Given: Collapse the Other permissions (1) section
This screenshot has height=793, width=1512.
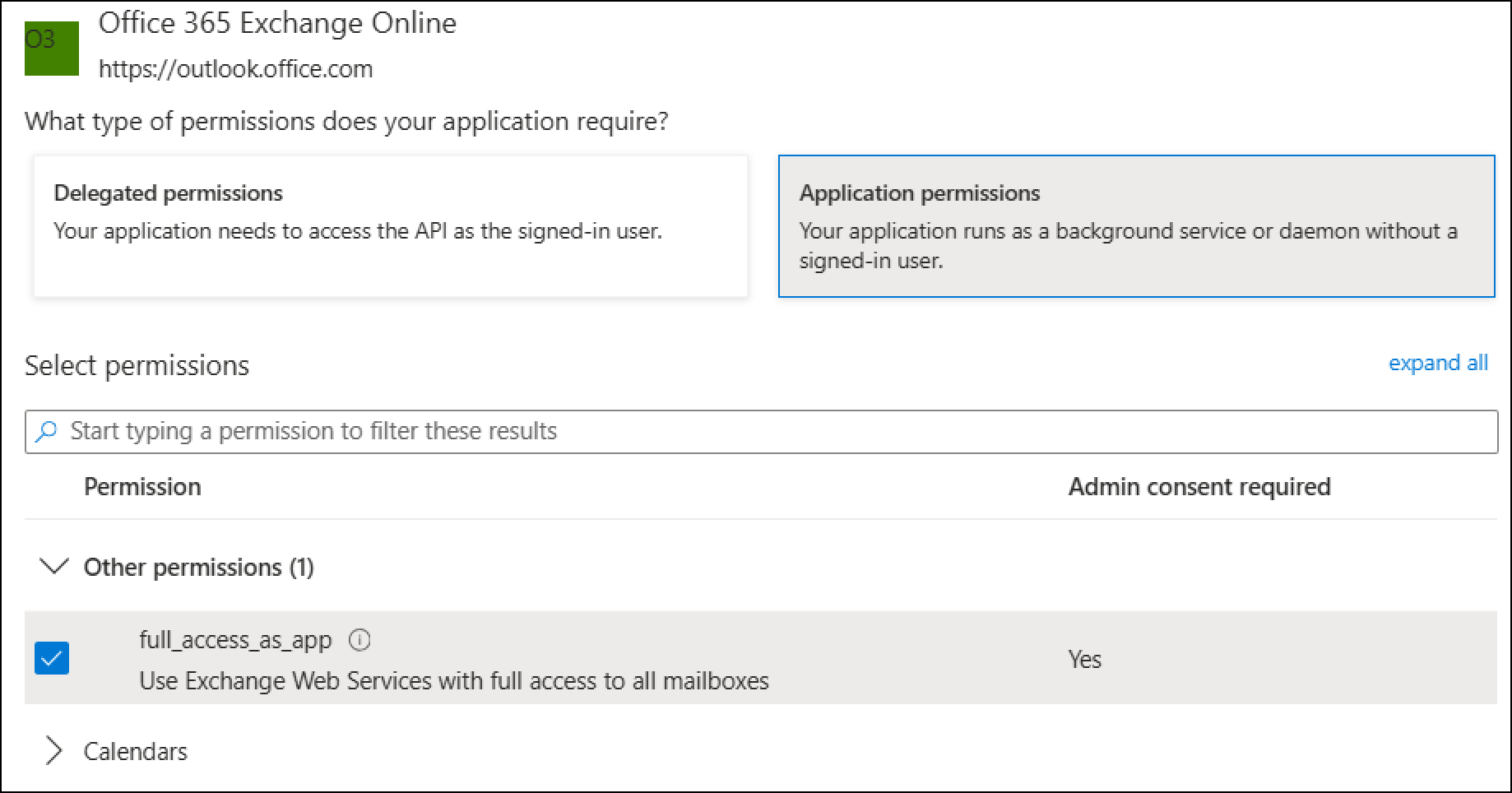Looking at the screenshot, I should pos(54,567).
